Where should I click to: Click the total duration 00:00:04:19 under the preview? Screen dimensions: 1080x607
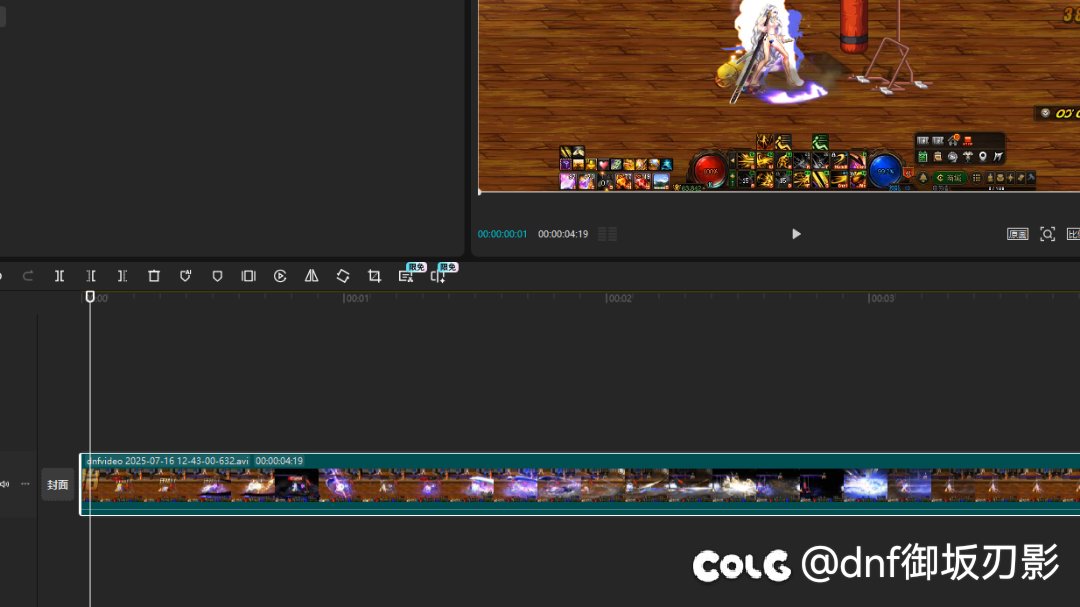click(x=563, y=234)
